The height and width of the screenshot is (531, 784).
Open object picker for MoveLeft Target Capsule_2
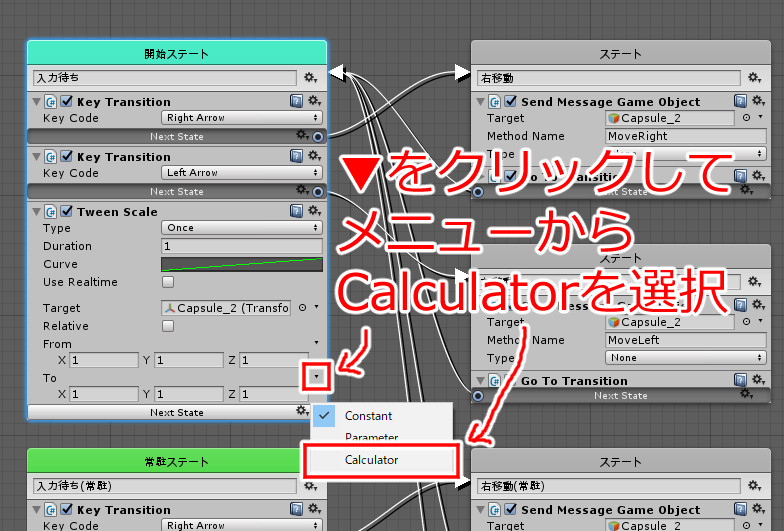click(746, 322)
